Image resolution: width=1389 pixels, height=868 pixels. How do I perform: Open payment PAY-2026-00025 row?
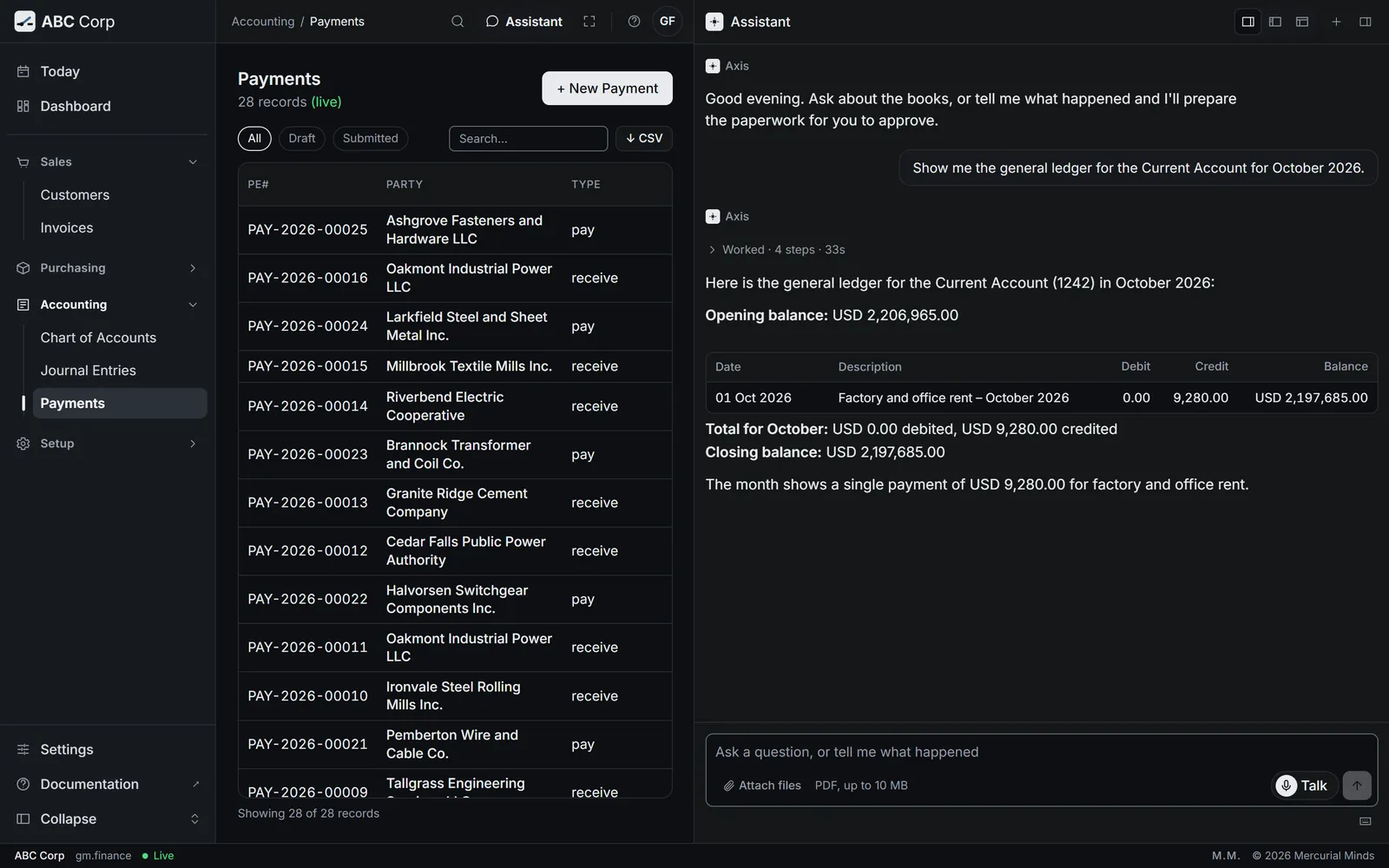pos(455,230)
